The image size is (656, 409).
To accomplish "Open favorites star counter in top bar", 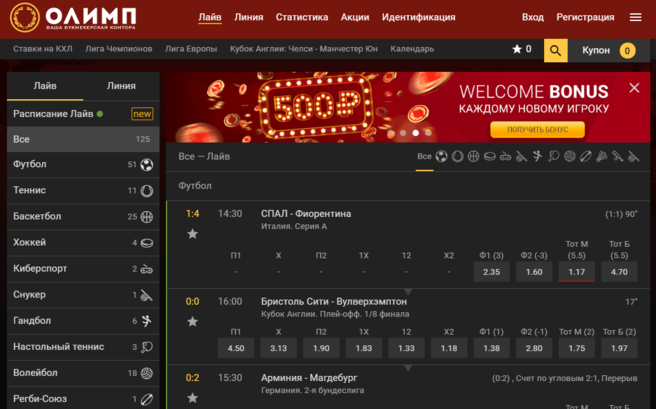I will pos(522,49).
